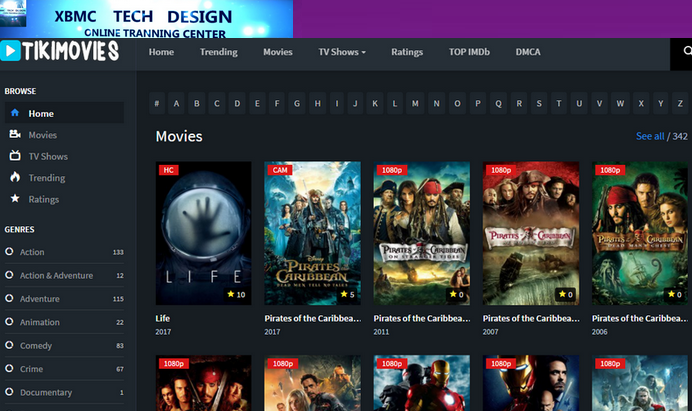Click See all movies link
Viewport: 692px width, 411px height.
650,136
